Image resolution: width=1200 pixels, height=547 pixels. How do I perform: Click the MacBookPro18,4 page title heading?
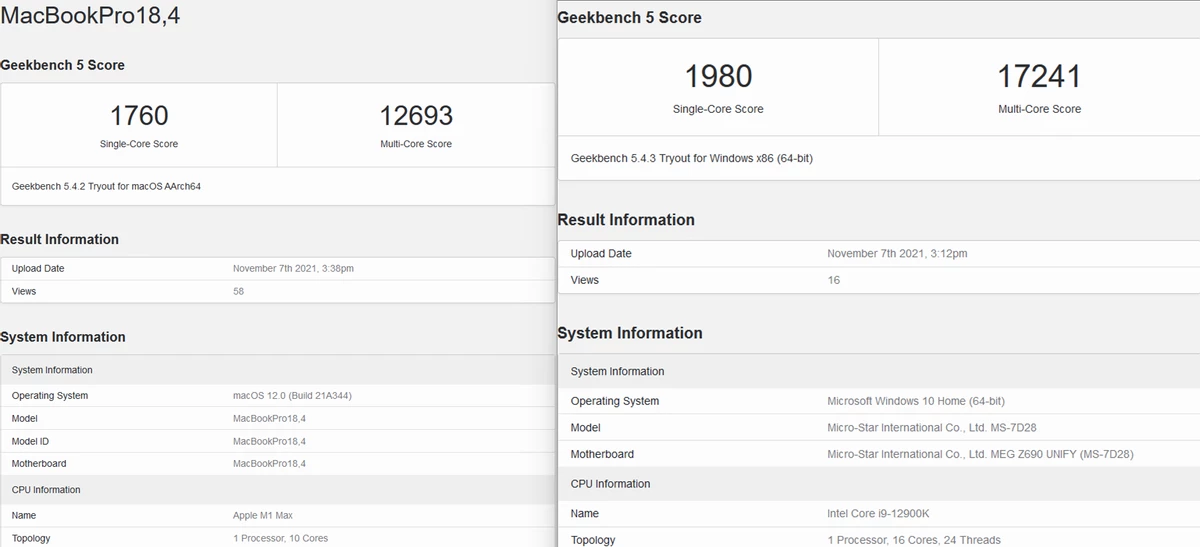[x=90, y=16]
